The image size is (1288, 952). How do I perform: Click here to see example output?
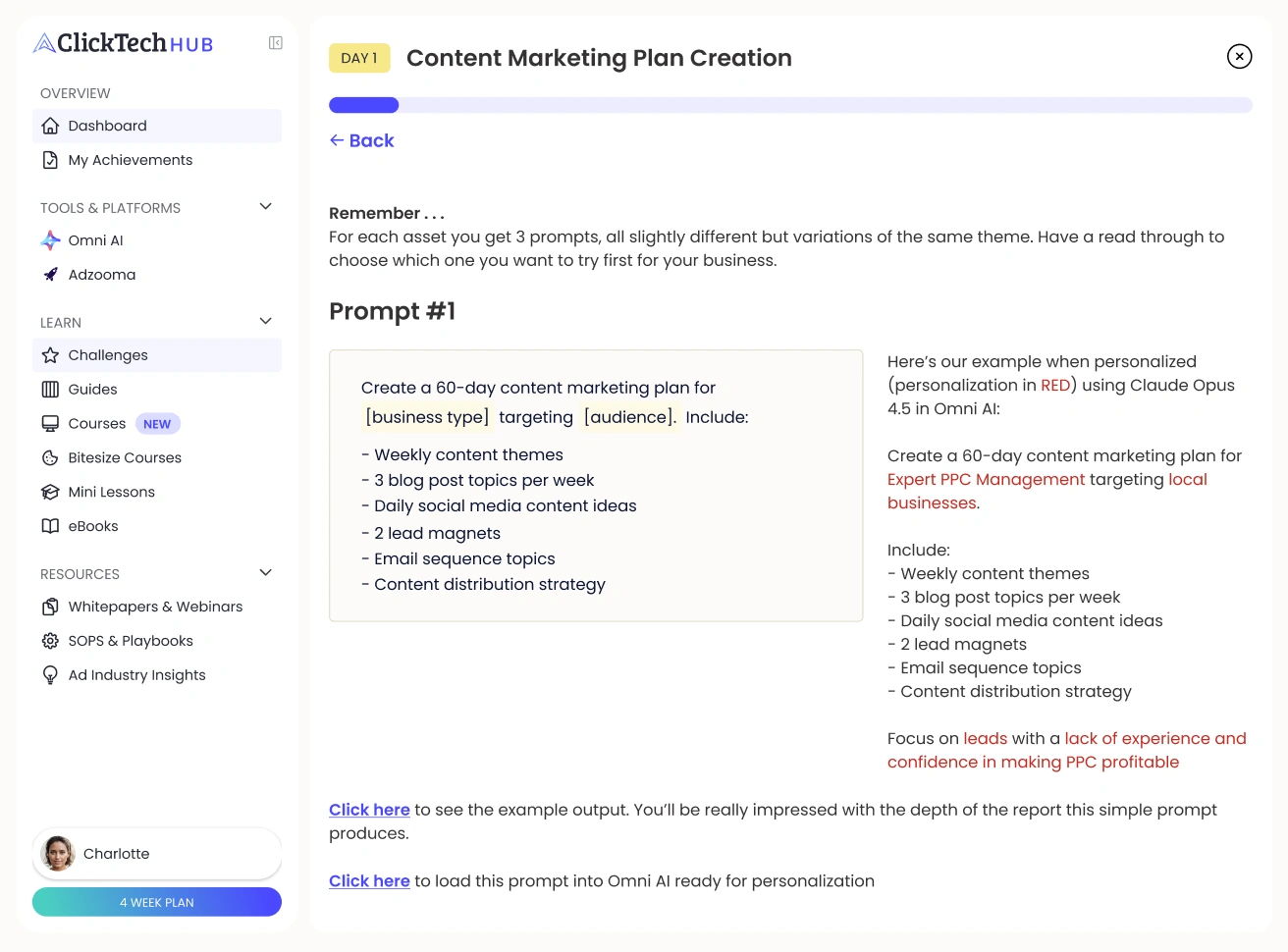[x=369, y=810]
